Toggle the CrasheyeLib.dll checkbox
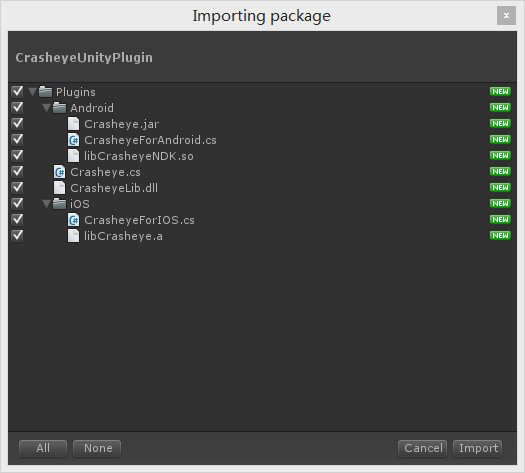The height and width of the screenshot is (473, 525). coord(17,187)
